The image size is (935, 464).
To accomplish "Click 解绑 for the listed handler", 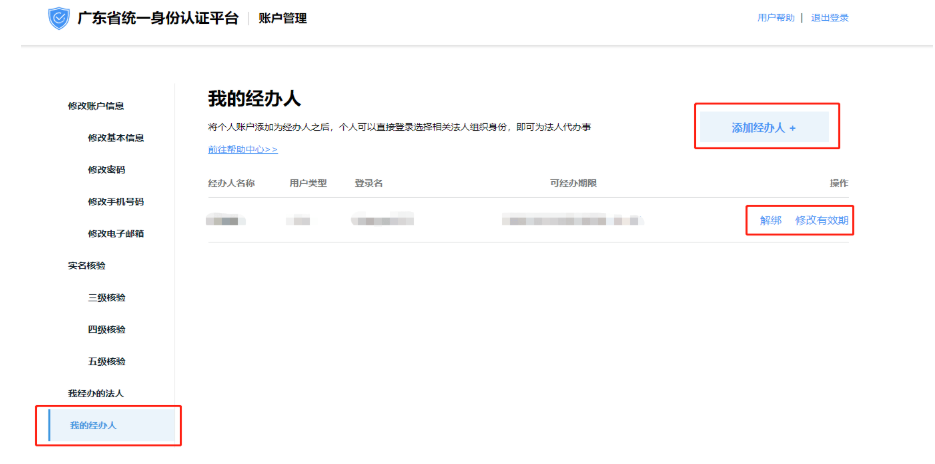I will click(x=770, y=220).
